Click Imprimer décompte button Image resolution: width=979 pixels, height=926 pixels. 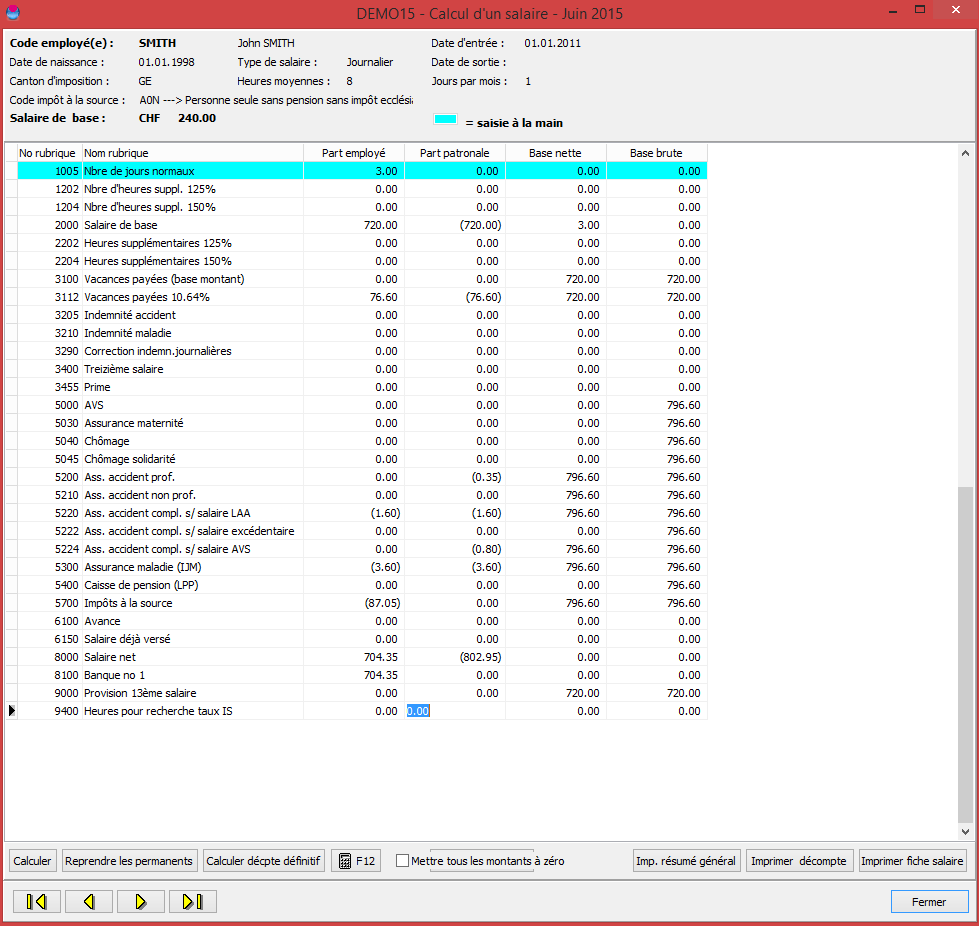(799, 860)
